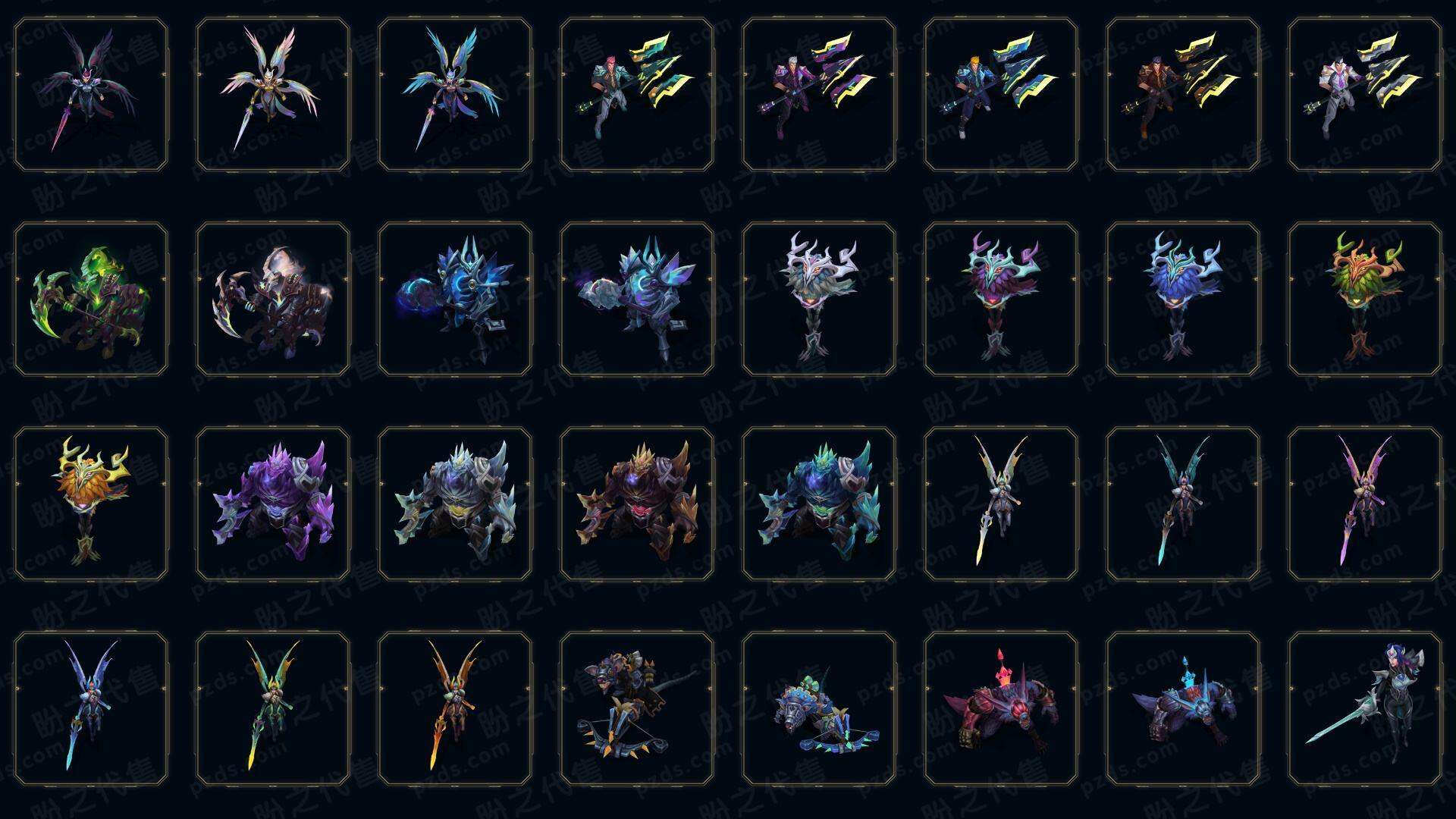Image resolution: width=1456 pixels, height=819 pixels.
Task: Select the purple crystal golem skin
Action: click(273, 504)
